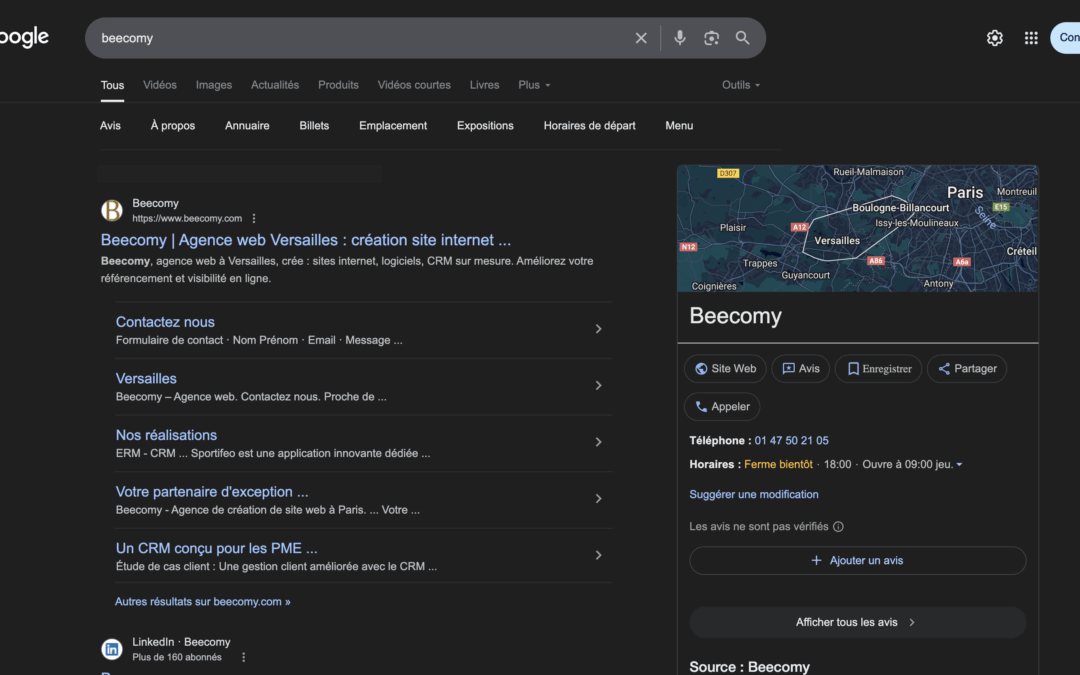Image resolution: width=1080 pixels, height=675 pixels.
Task: Select the Billets filter chip
Action: (314, 125)
